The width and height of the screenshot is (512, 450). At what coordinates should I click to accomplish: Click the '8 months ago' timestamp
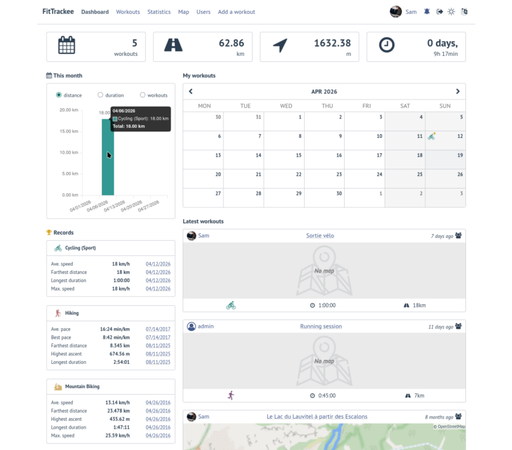439,417
